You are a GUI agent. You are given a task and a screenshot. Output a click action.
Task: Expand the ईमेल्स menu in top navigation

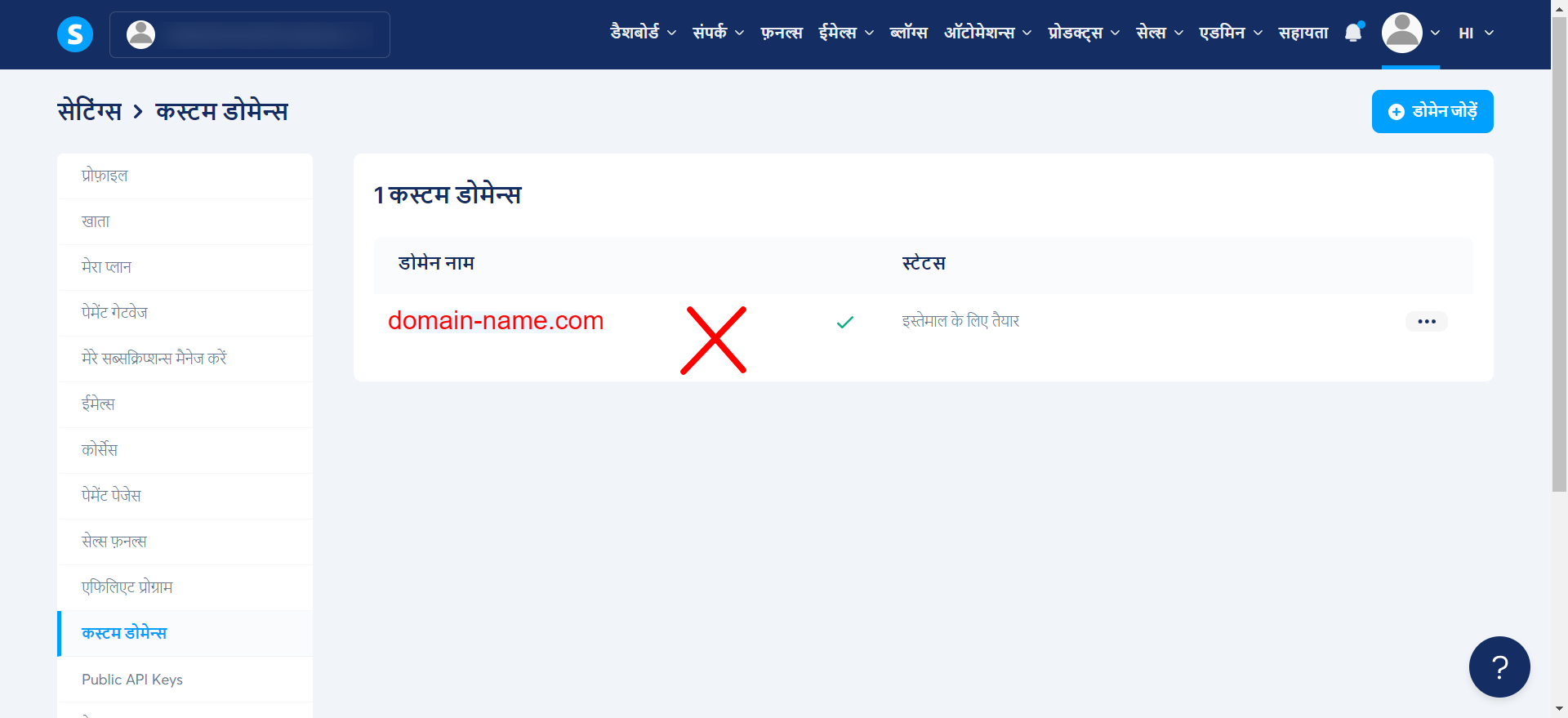(846, 33)
